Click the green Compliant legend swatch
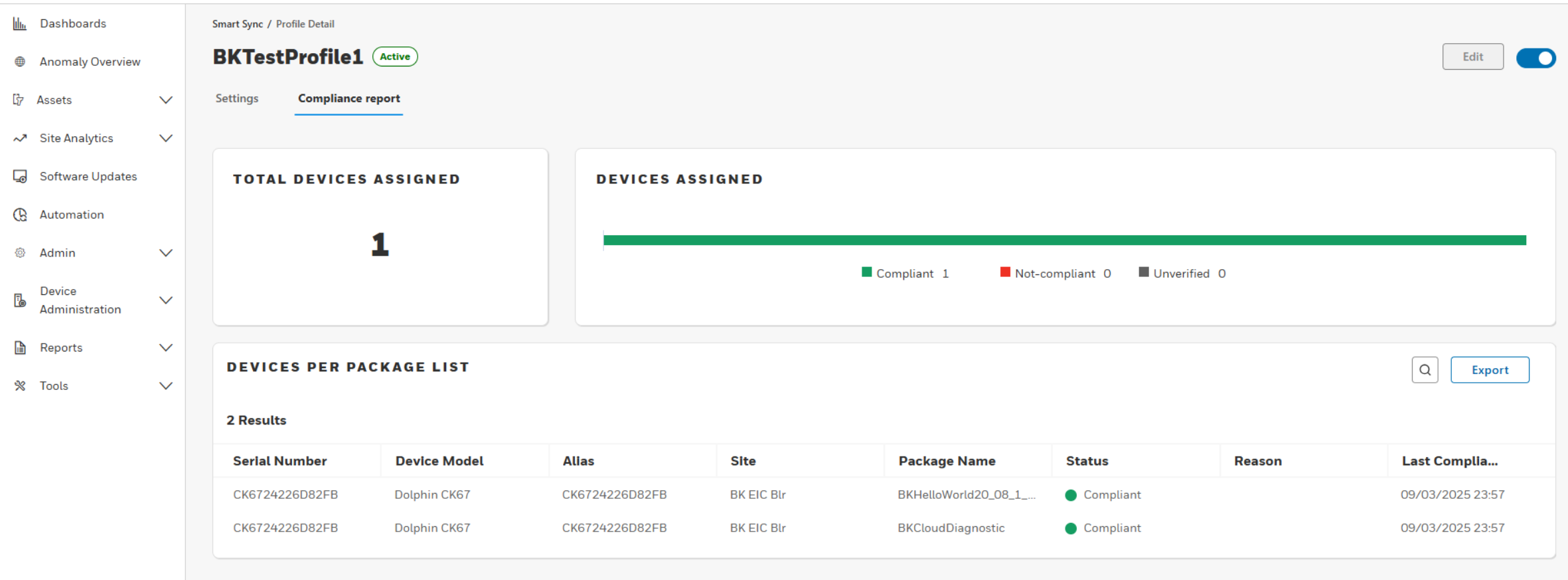1568x580 pixels. (866, 272)
